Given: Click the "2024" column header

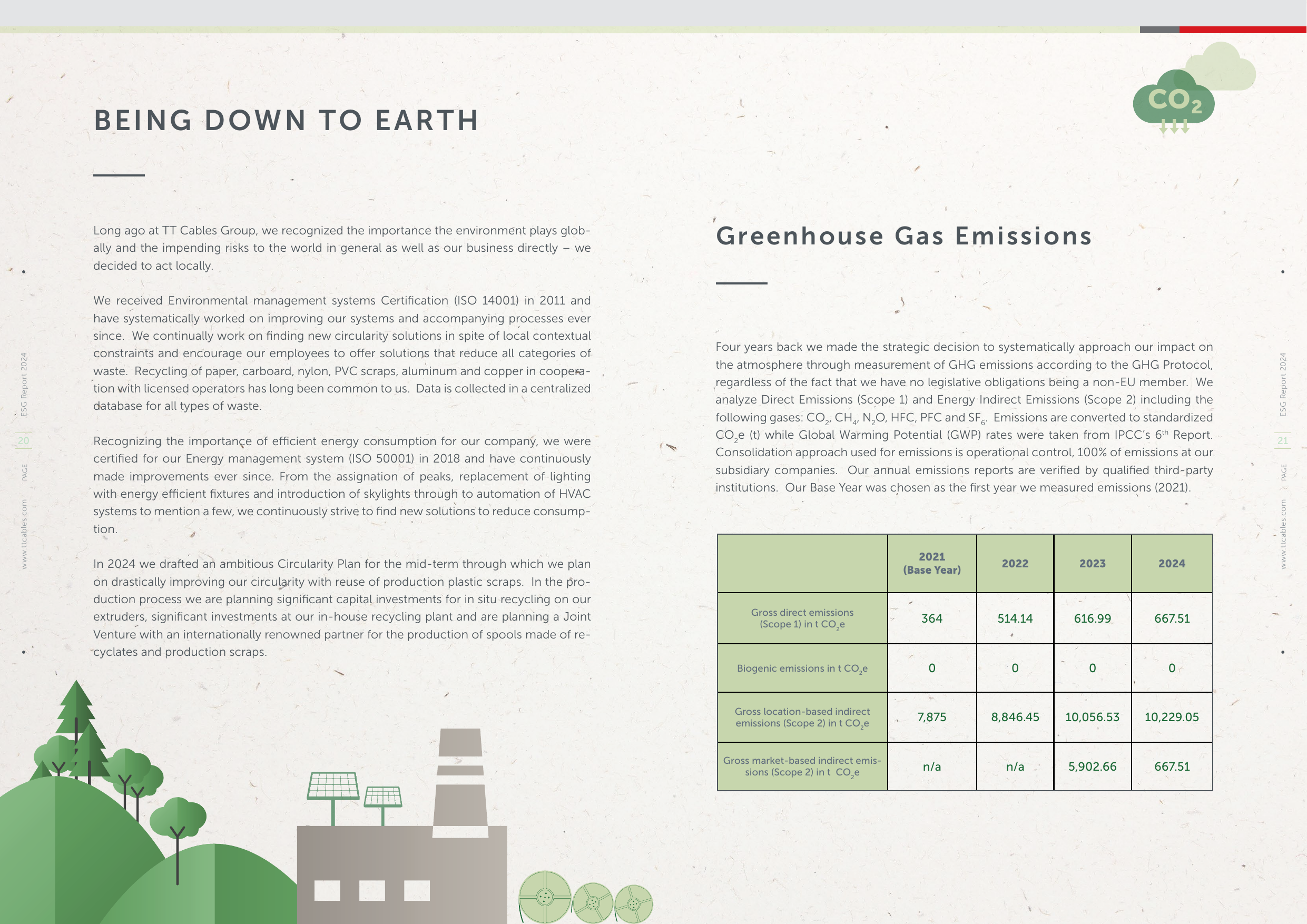Looking at the screenshot, I should (1172, 563).
